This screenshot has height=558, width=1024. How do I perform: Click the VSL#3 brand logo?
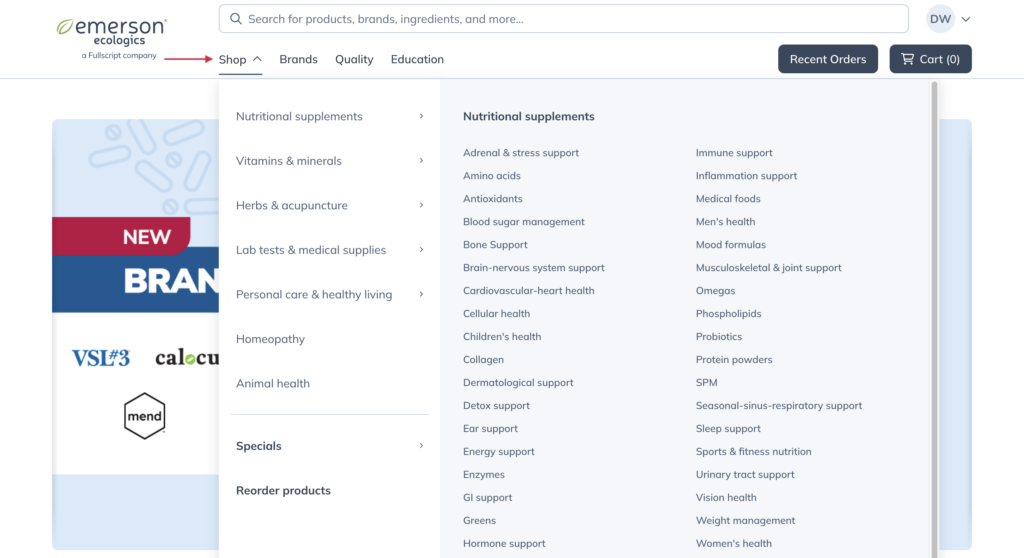point(101,357)
